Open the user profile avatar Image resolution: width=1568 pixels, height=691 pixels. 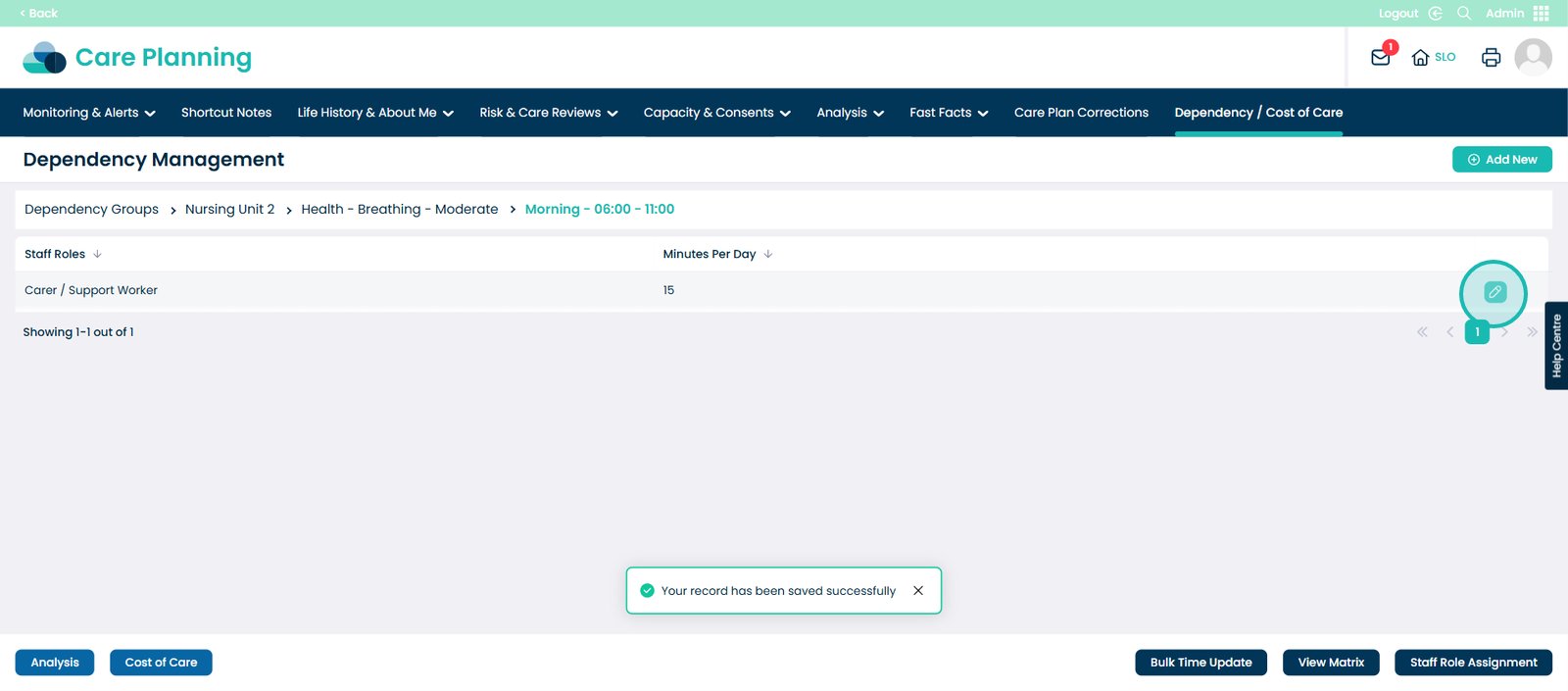click(x=1533, y=58)
